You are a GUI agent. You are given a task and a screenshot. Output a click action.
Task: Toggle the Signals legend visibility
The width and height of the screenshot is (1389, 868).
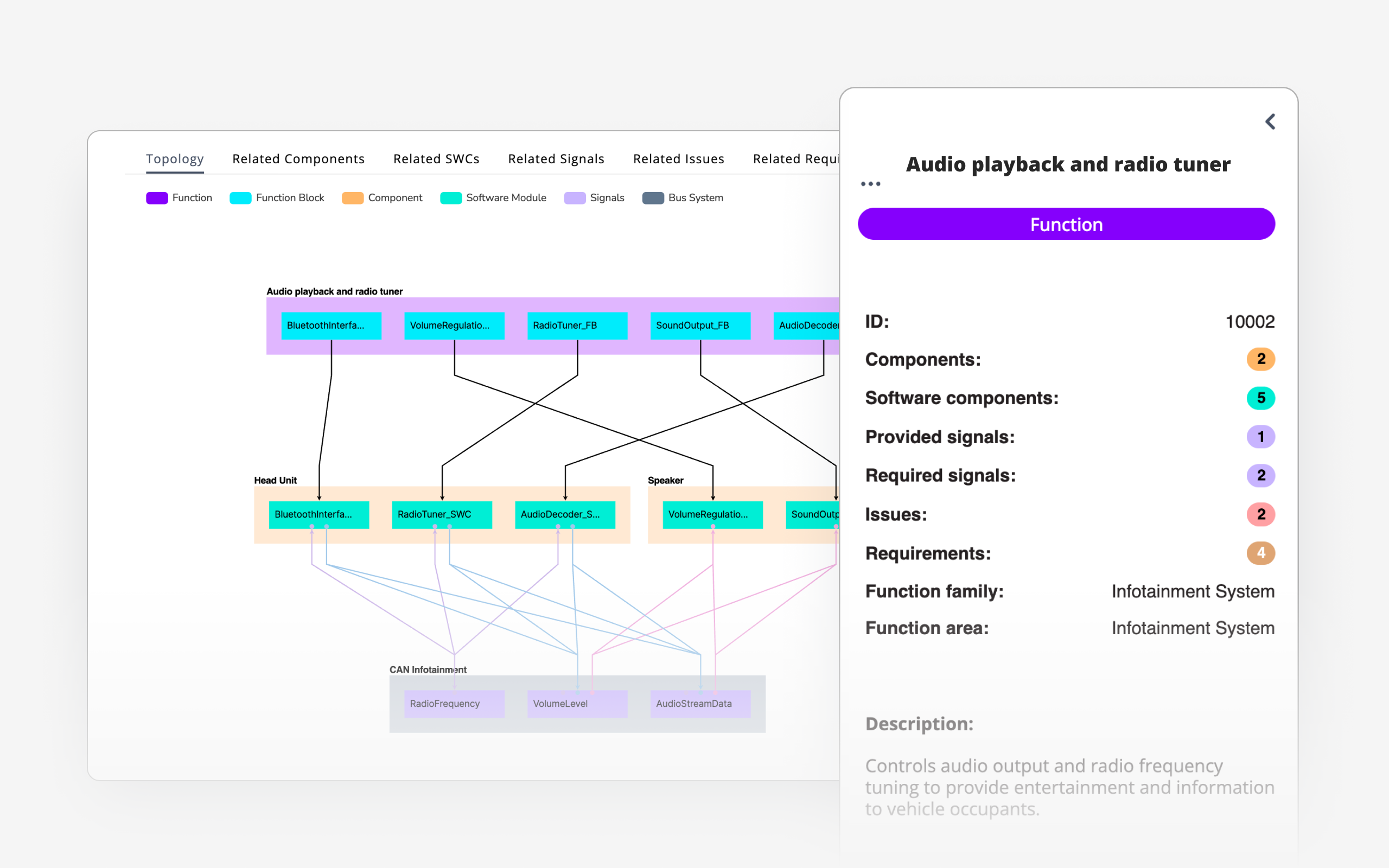[575, 197]
